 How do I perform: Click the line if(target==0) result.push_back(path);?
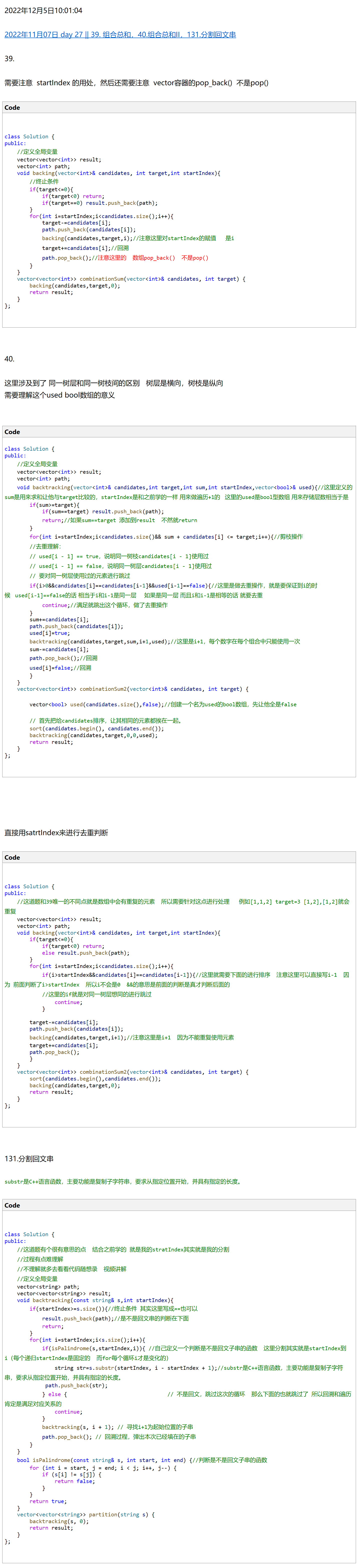click(100, 203)
